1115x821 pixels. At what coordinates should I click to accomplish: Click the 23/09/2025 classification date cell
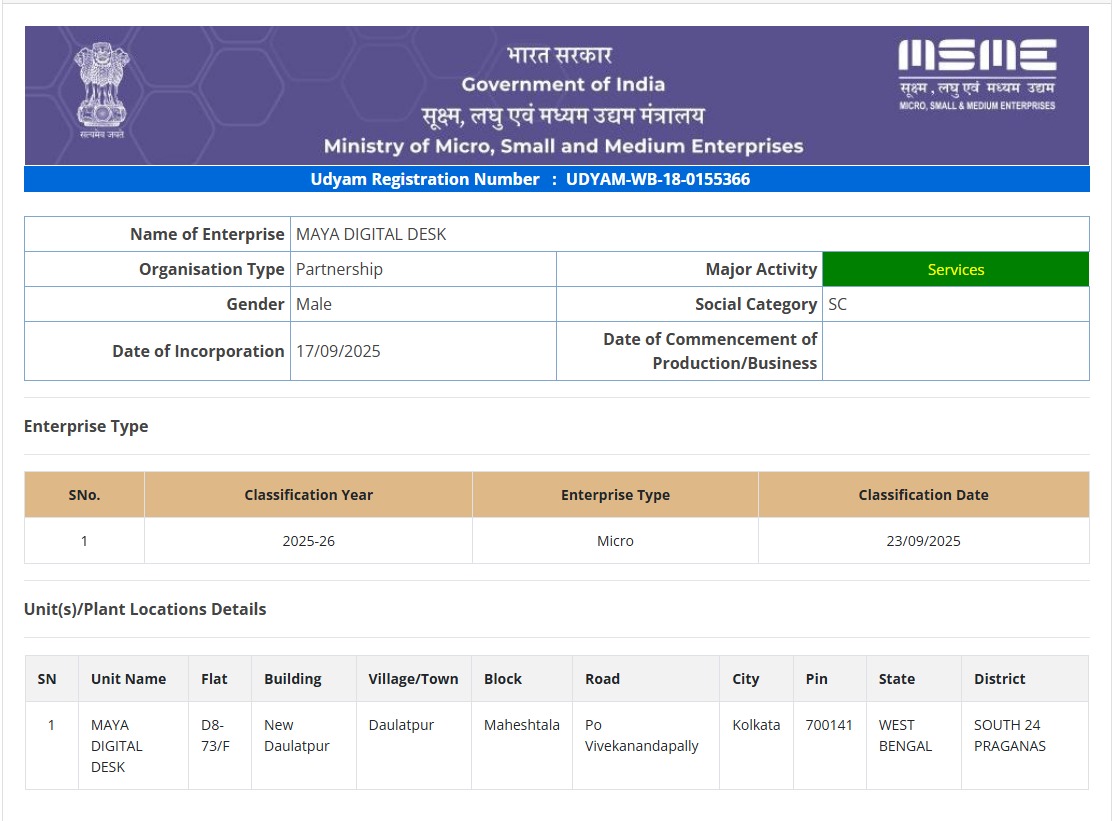923,541
